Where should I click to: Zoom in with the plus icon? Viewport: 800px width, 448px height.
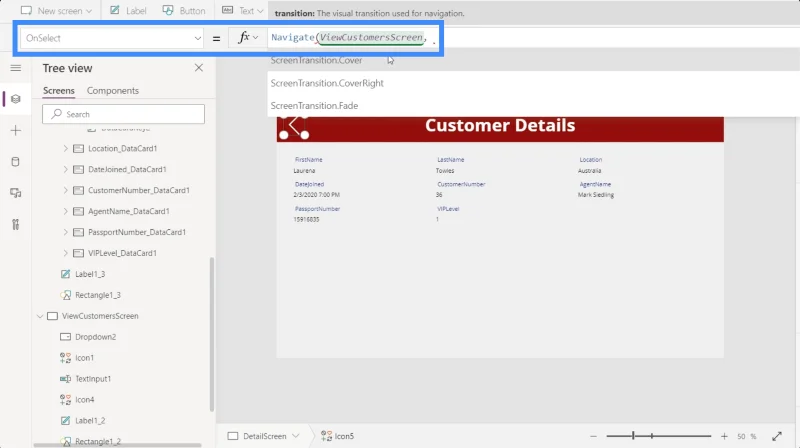pos(724,436)
